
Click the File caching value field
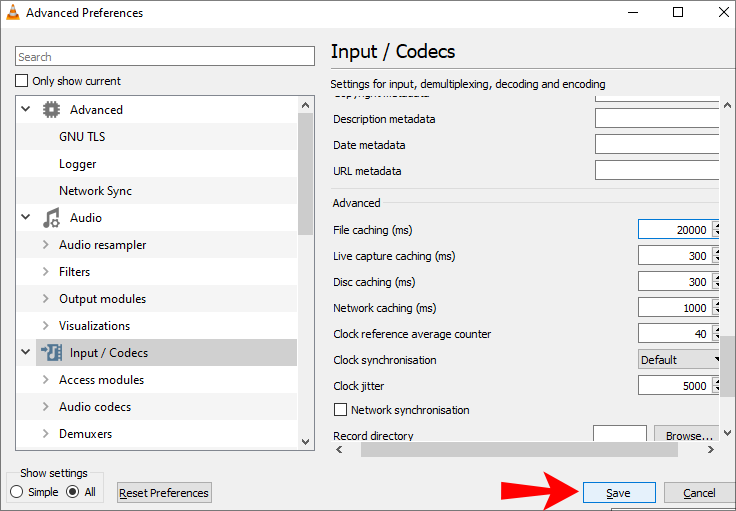[x=674, y=230]
